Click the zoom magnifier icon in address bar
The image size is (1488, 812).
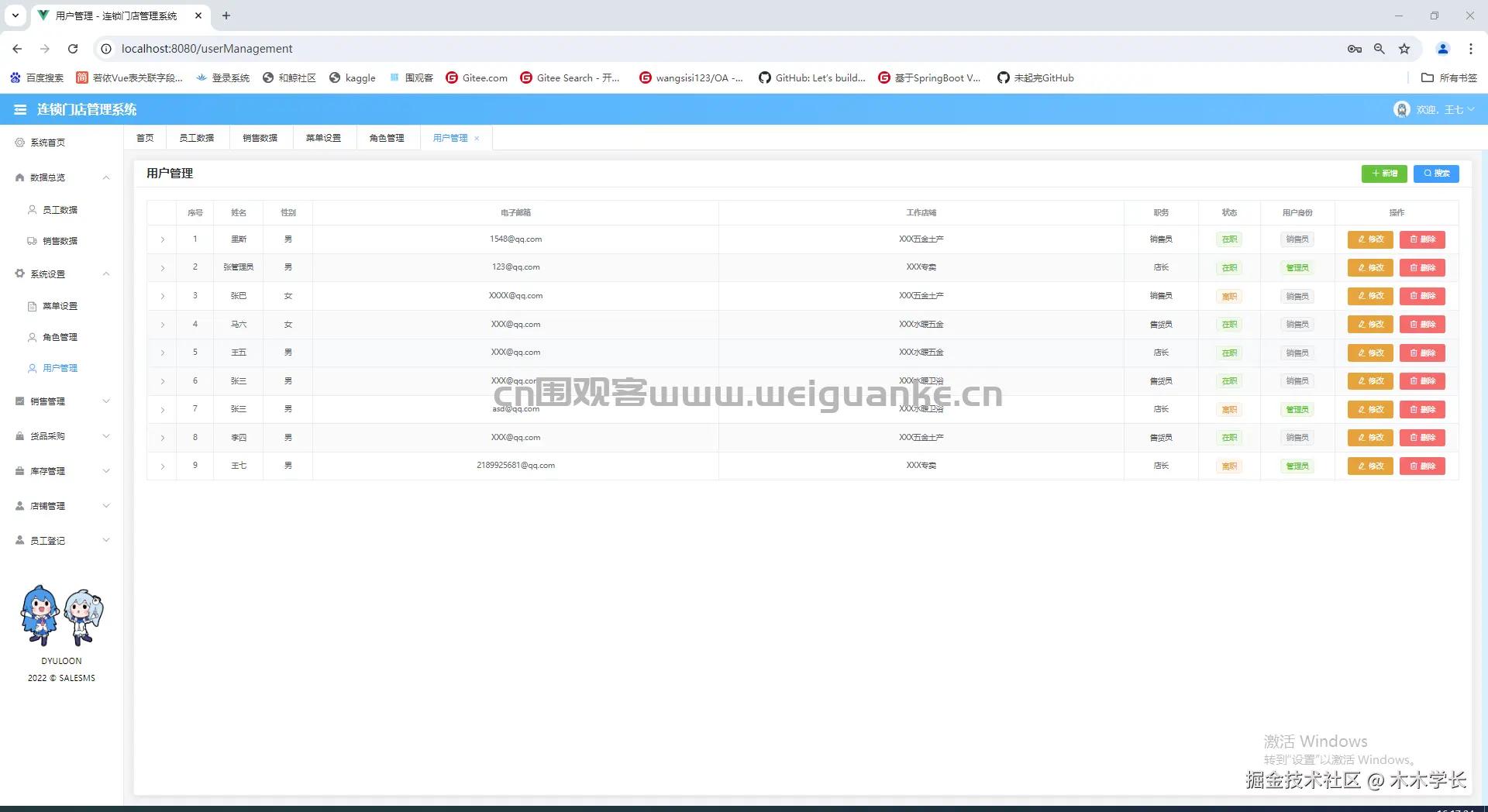[x=1379, y=49]
